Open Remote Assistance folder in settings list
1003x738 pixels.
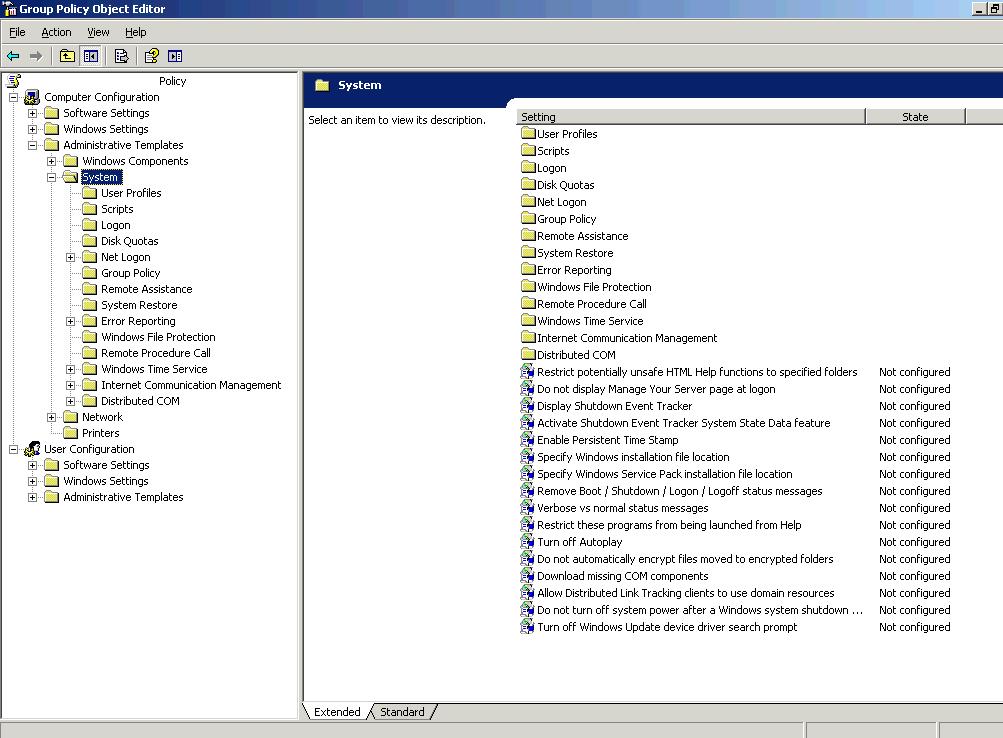point(582,236)
